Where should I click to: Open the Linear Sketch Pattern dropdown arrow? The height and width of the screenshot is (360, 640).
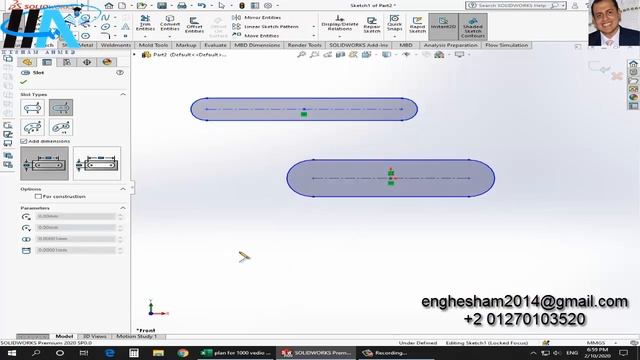pyautogui.click(x=313, y=27)
